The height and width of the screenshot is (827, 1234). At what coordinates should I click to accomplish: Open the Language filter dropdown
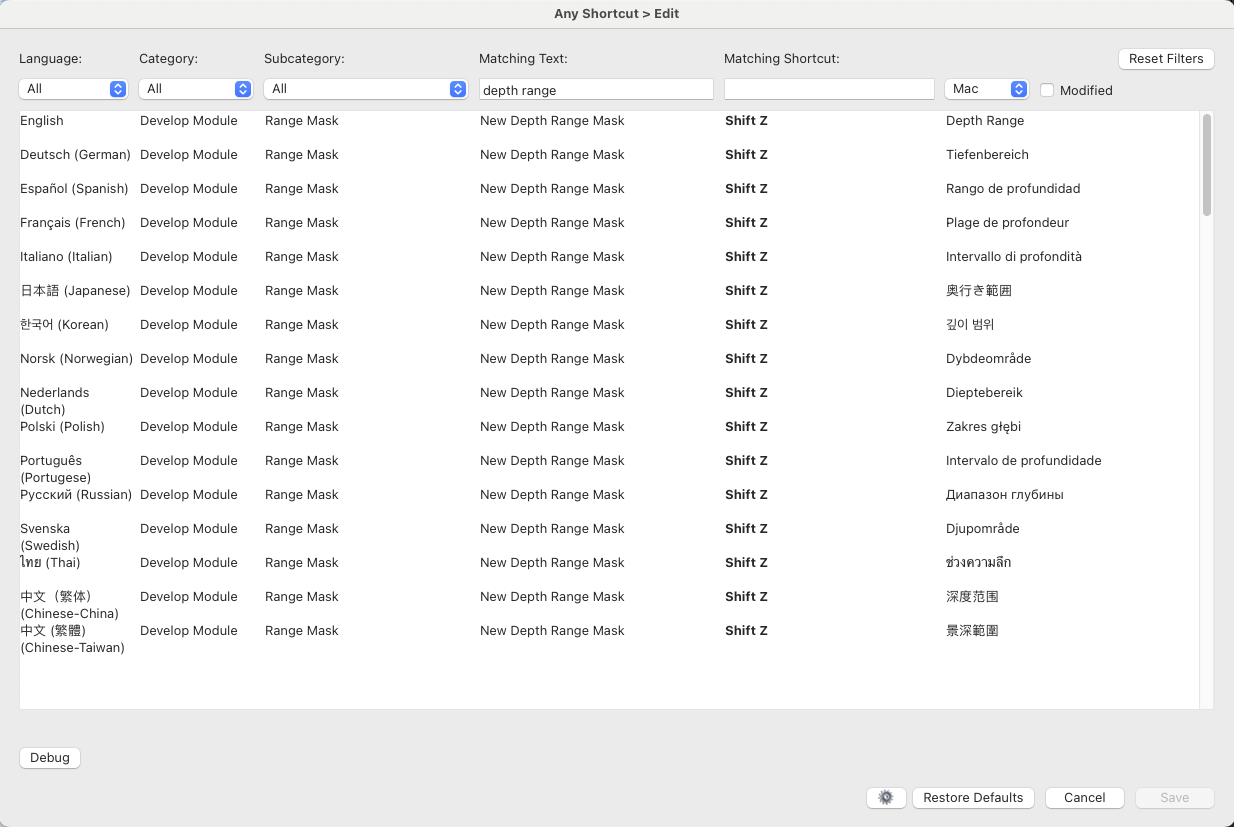[x=73, y=89]
